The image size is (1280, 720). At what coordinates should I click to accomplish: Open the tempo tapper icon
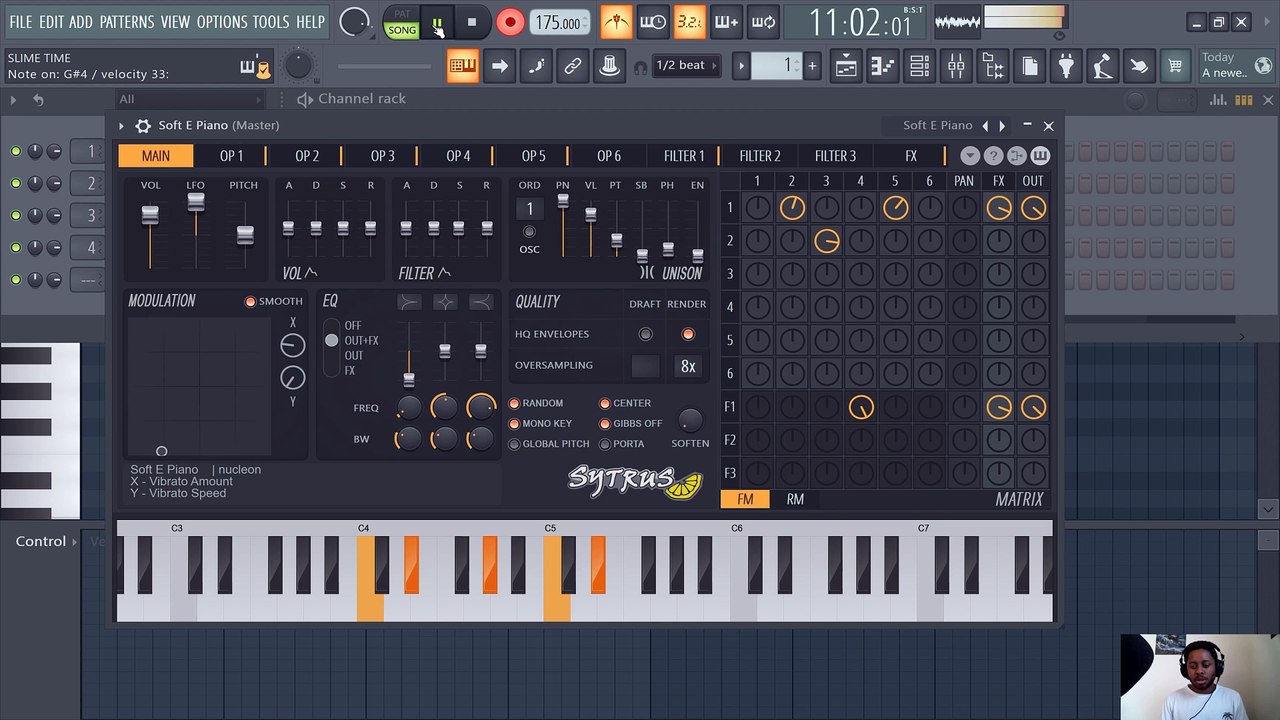(1102, 66)
